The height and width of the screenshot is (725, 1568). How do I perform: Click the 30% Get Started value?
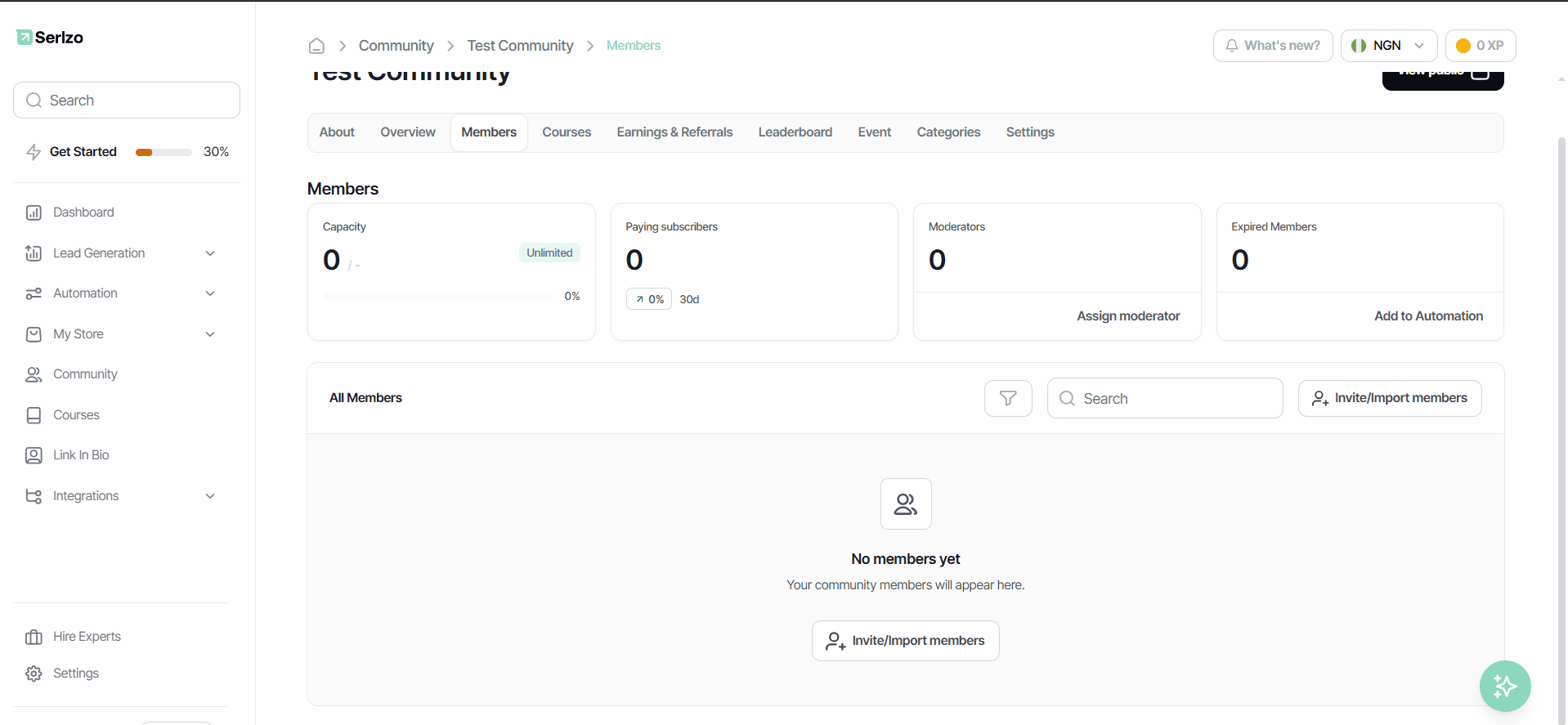point(216,152)
